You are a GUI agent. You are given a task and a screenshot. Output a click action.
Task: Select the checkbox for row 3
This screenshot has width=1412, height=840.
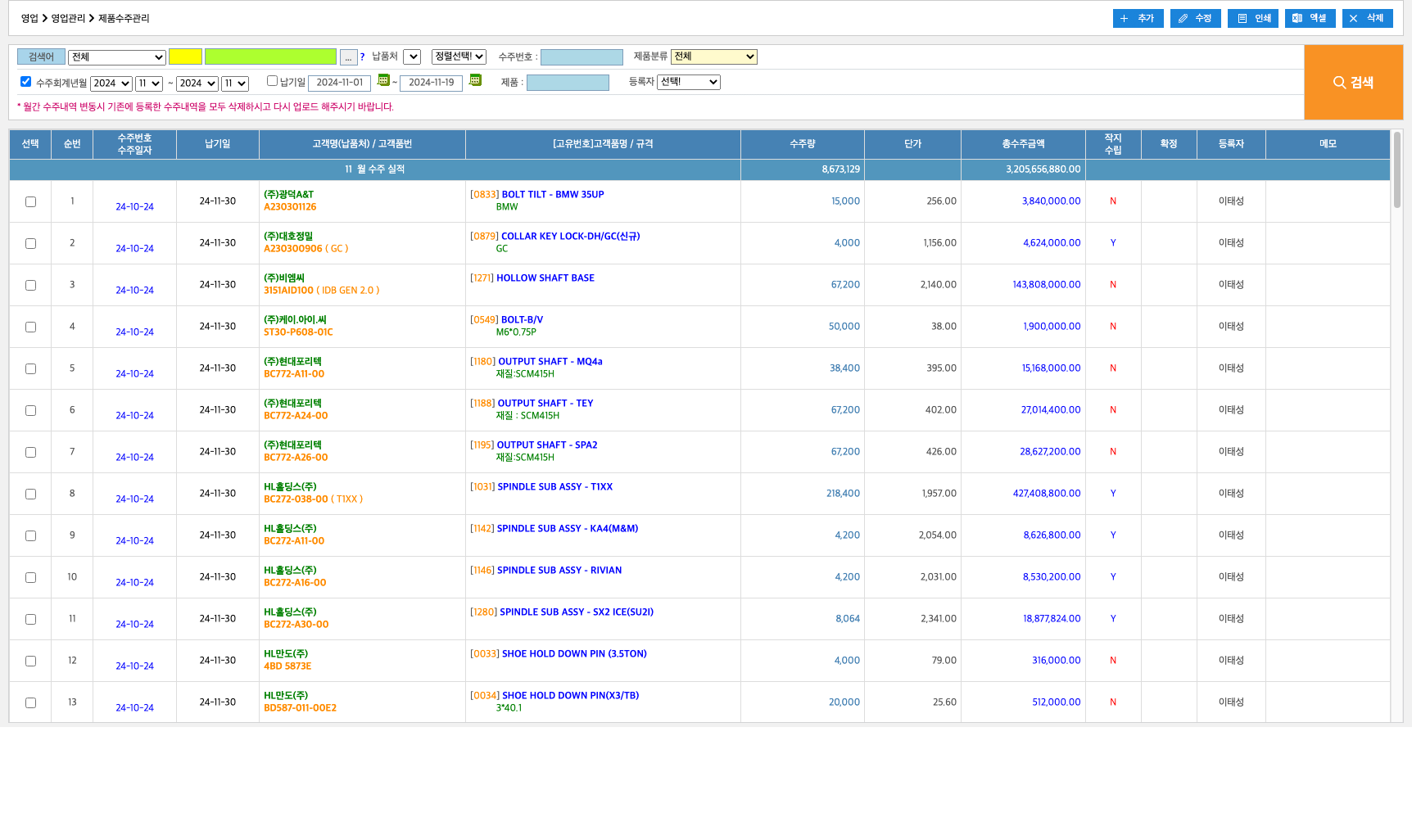30,285
